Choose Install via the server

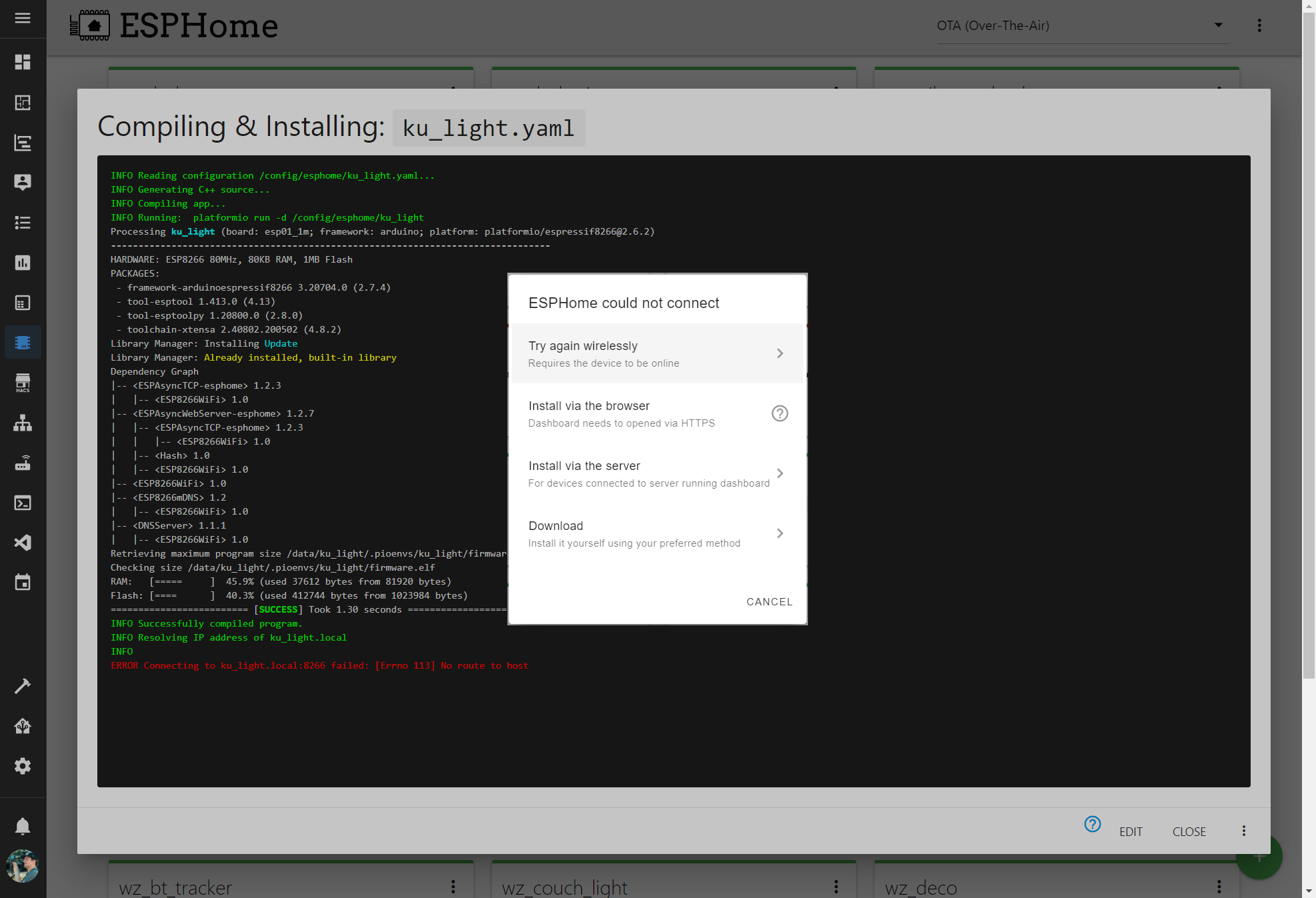click(657, 473)
